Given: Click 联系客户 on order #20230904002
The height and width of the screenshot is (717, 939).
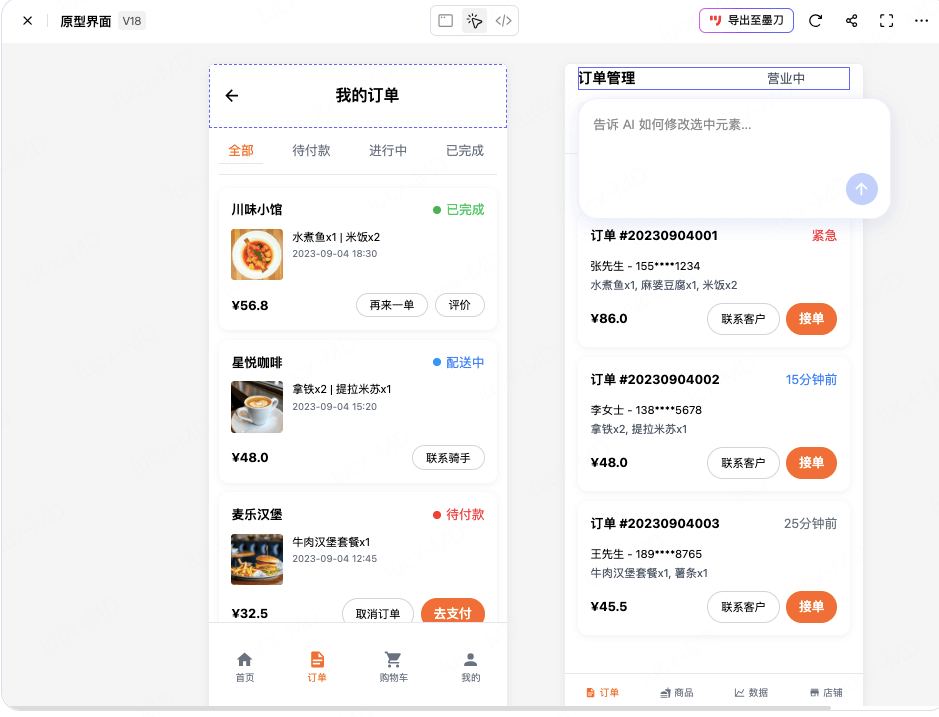Looking at the screenshot, I should coord(743,463).
